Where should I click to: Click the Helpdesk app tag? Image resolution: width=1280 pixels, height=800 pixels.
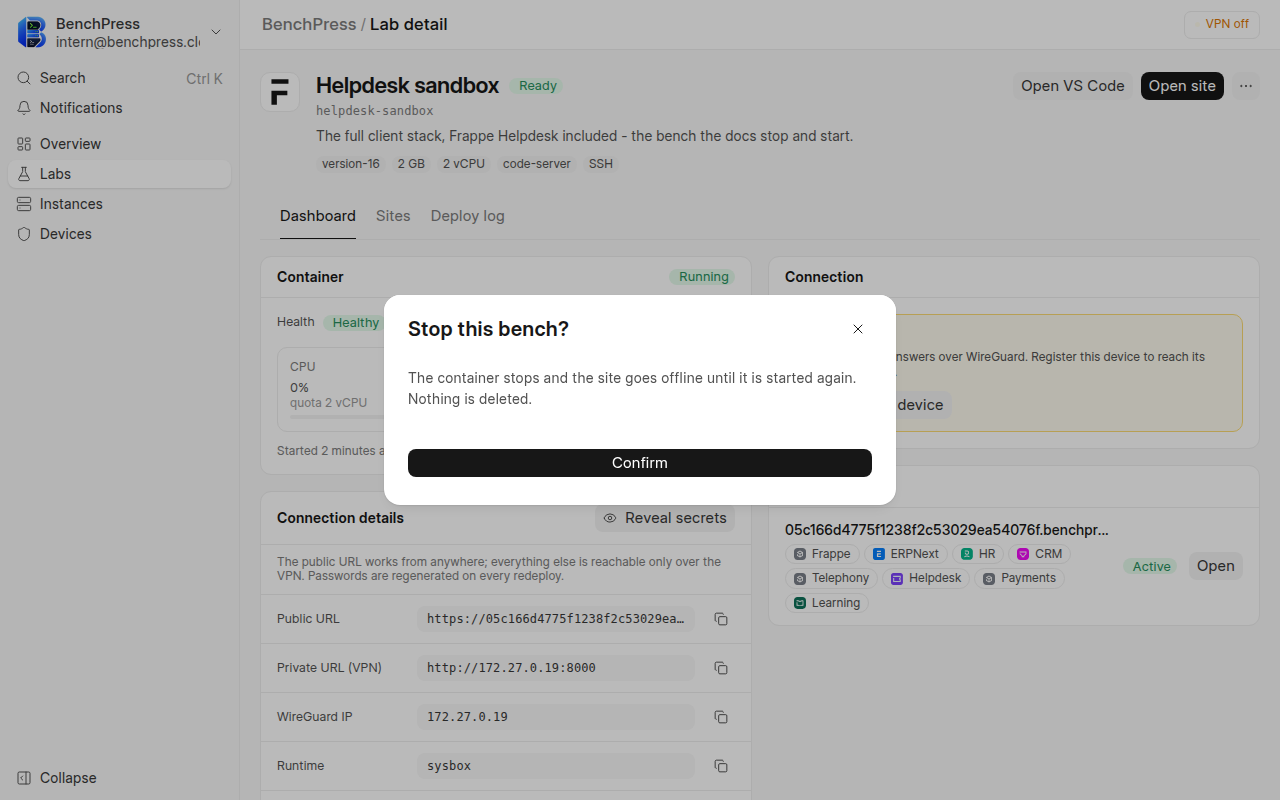[926, 578]
